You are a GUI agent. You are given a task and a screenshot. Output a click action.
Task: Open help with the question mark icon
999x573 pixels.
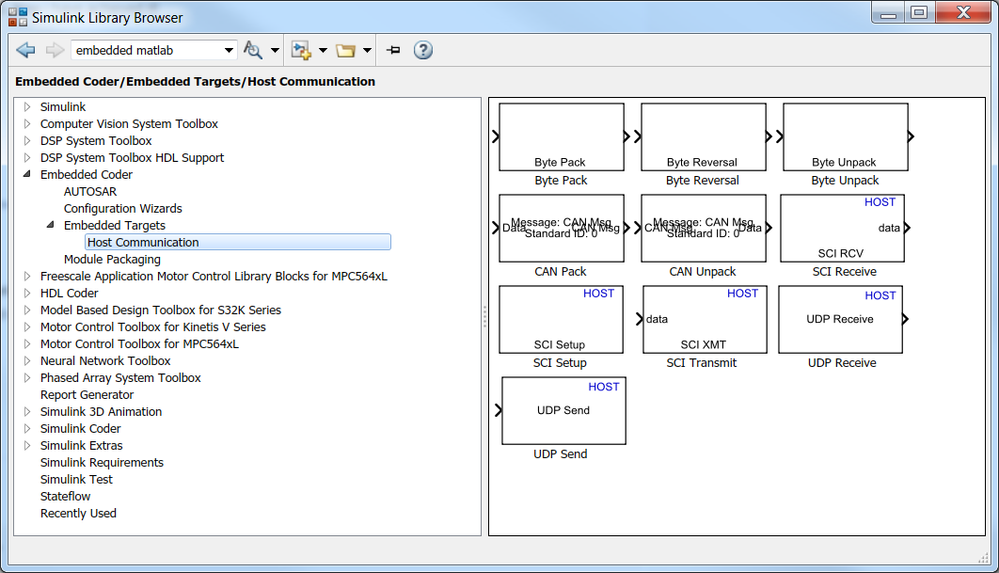coord(423,50)
